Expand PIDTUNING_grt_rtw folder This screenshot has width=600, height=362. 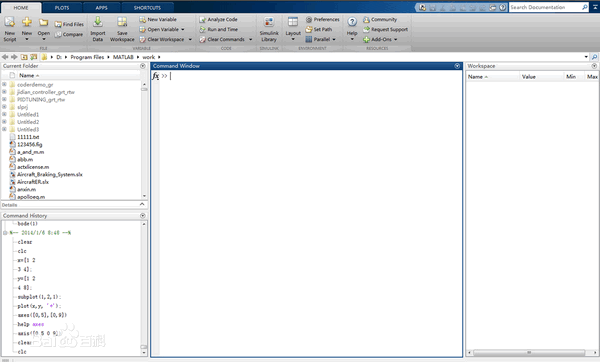click(4, 99)
